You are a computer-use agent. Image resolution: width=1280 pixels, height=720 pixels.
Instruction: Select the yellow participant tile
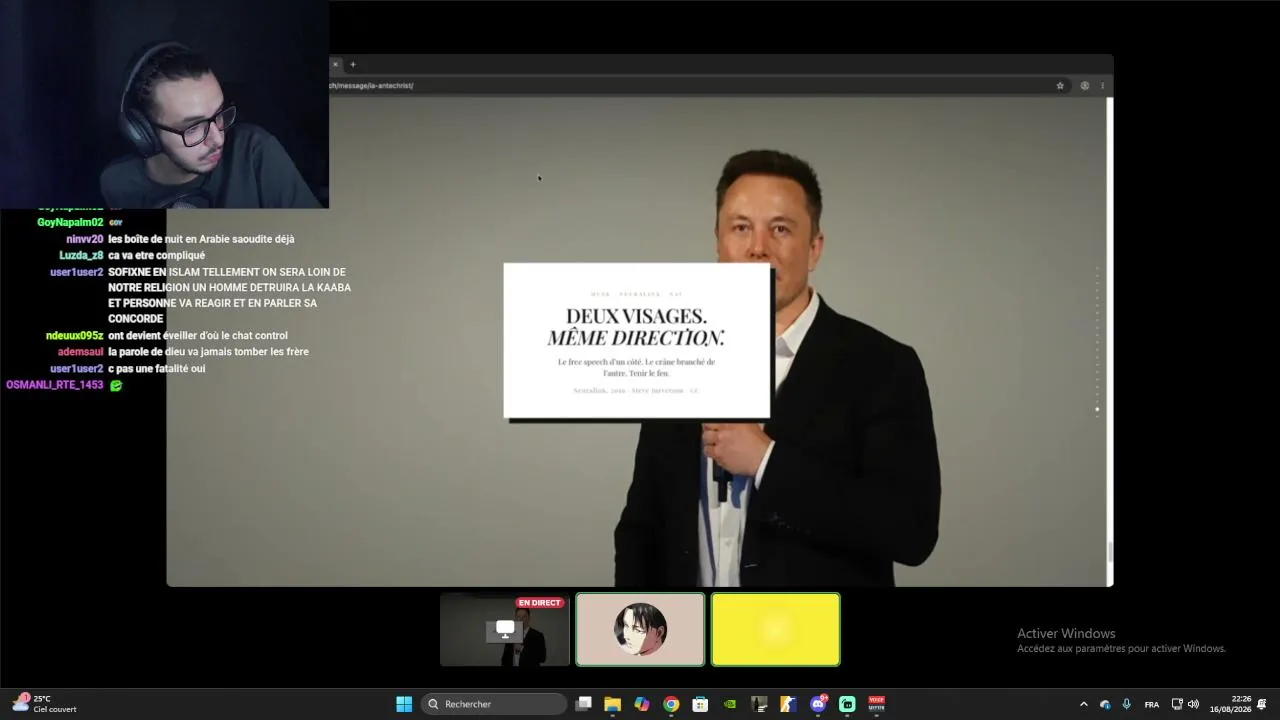click(776, 629)
